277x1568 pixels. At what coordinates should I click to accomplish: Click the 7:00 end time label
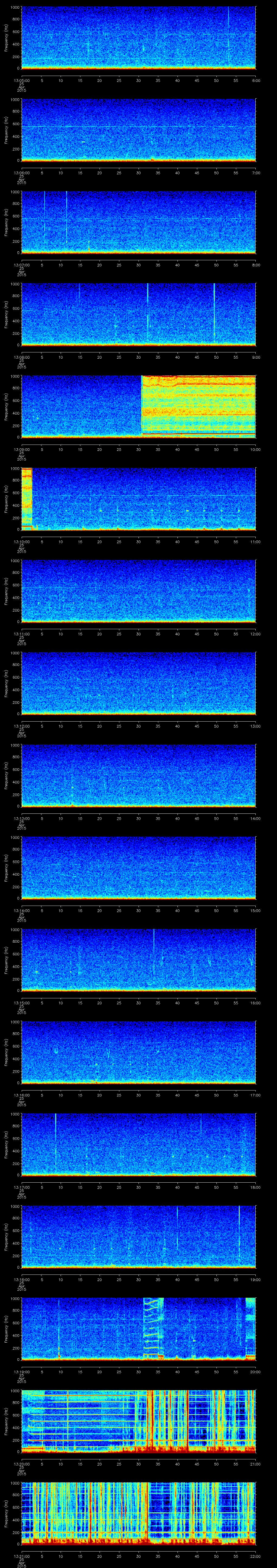256,173
